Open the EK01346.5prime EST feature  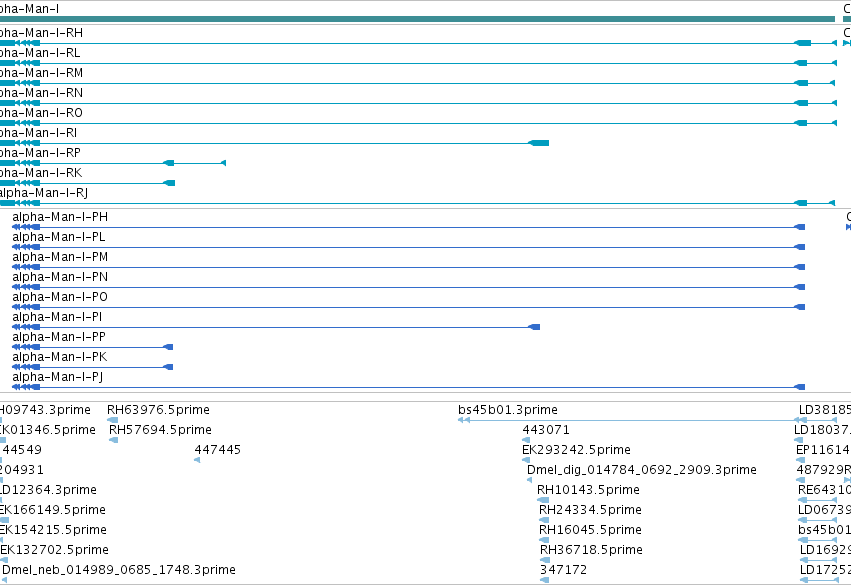pyautogui.click(x=48, y=430)
